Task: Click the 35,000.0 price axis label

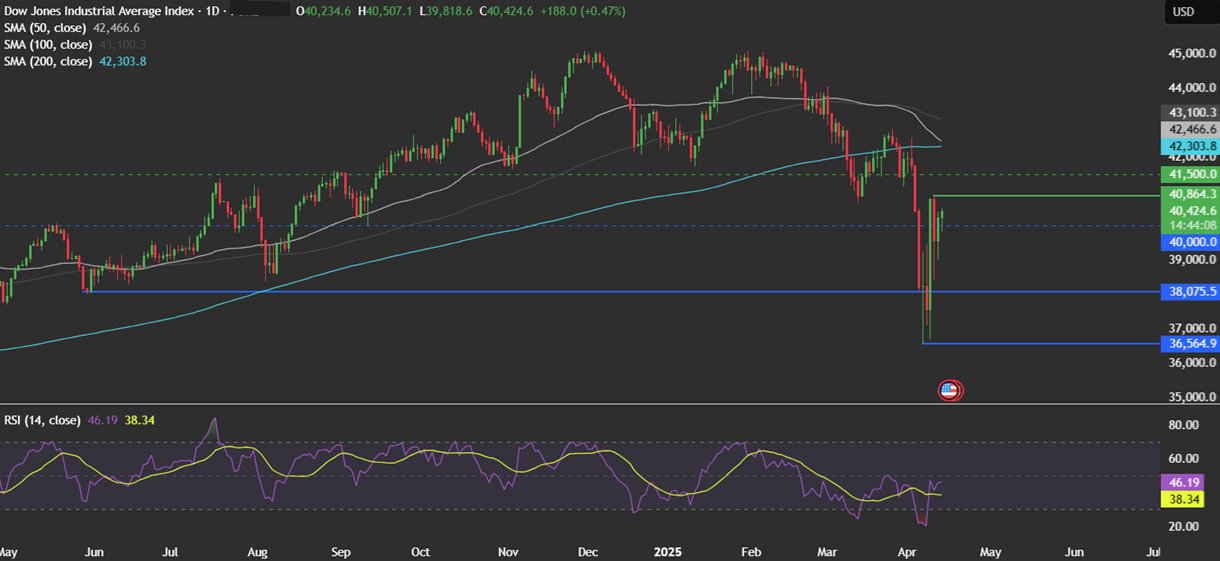Action: pyautogui.click(x=1190, y=397)
